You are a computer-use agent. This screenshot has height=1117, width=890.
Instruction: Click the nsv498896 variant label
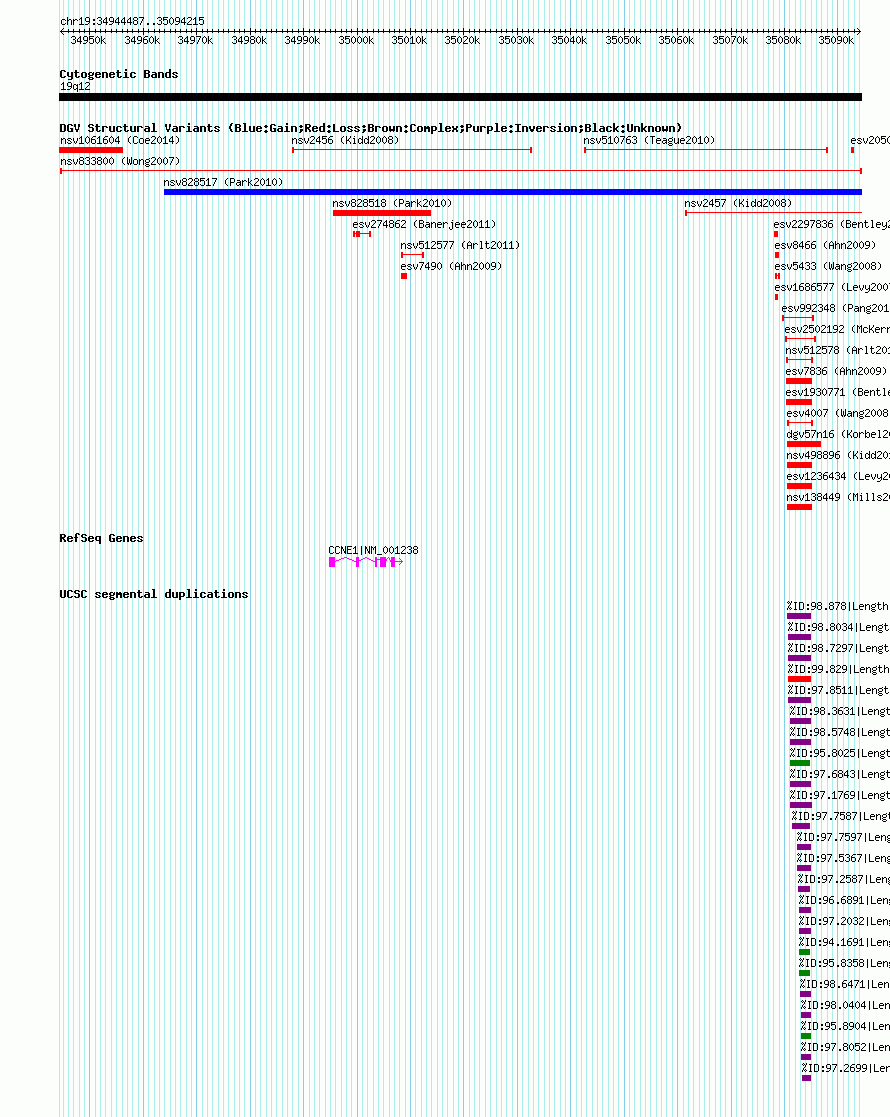[x=838, y=455]
